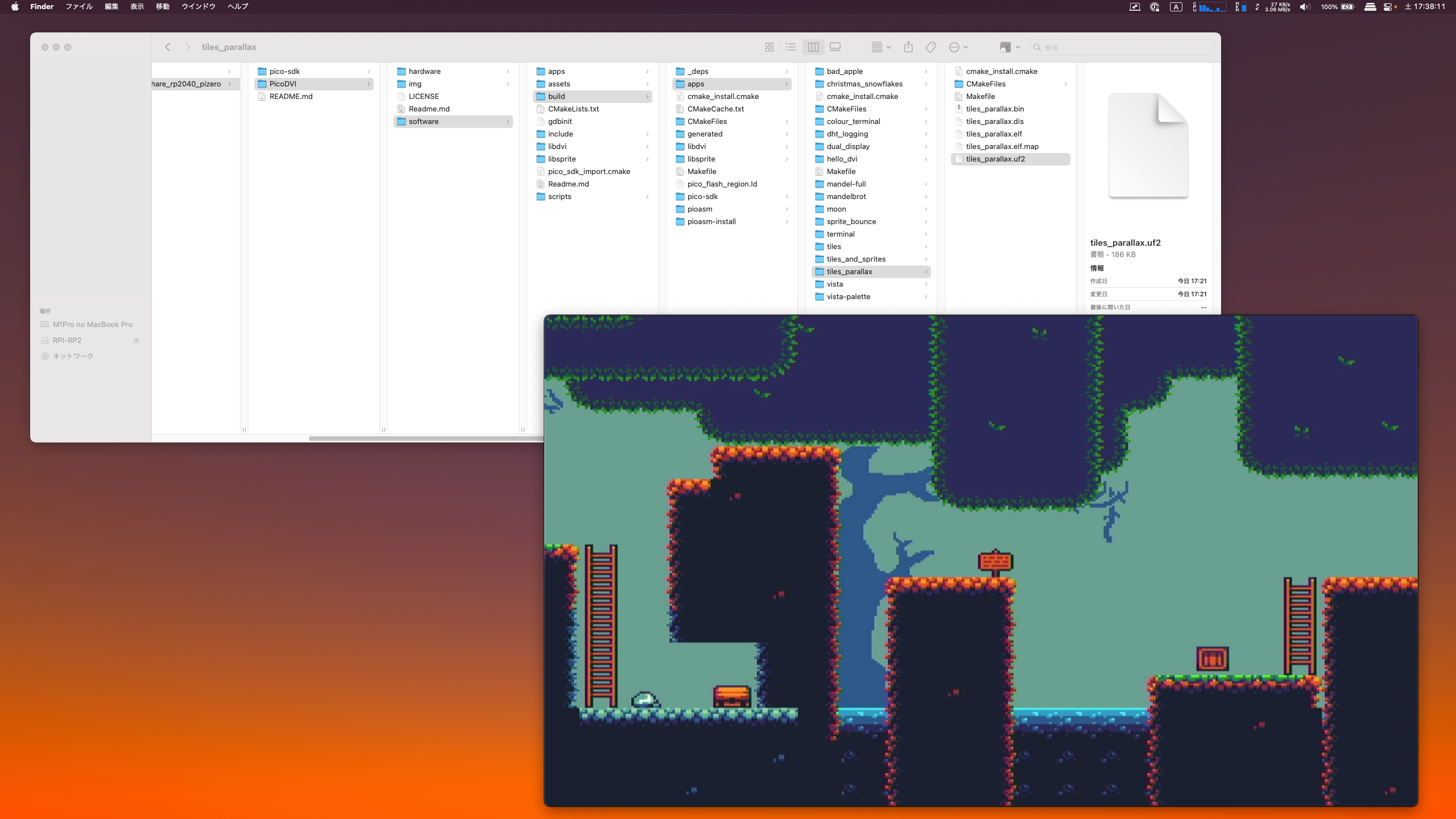Select the column view button

(x=813, y=47)
